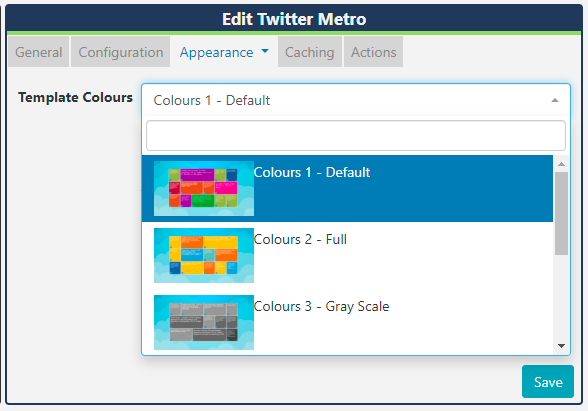Collapse the Template Colours dropdown arrow
This screenshot has width=588, height=411.
(x=555, y=100)
